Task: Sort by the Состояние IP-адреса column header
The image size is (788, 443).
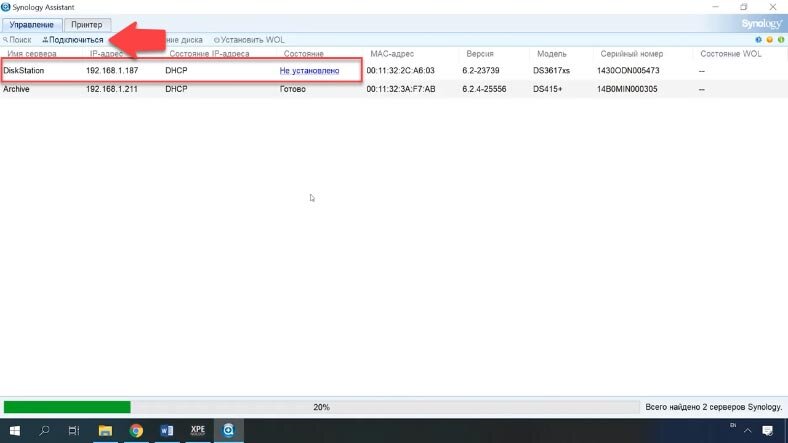Action: click(209, 54)
